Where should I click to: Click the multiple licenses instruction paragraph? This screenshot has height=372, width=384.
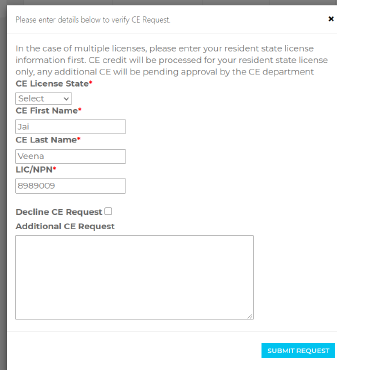pyautogui.click(x=171, y=60)
